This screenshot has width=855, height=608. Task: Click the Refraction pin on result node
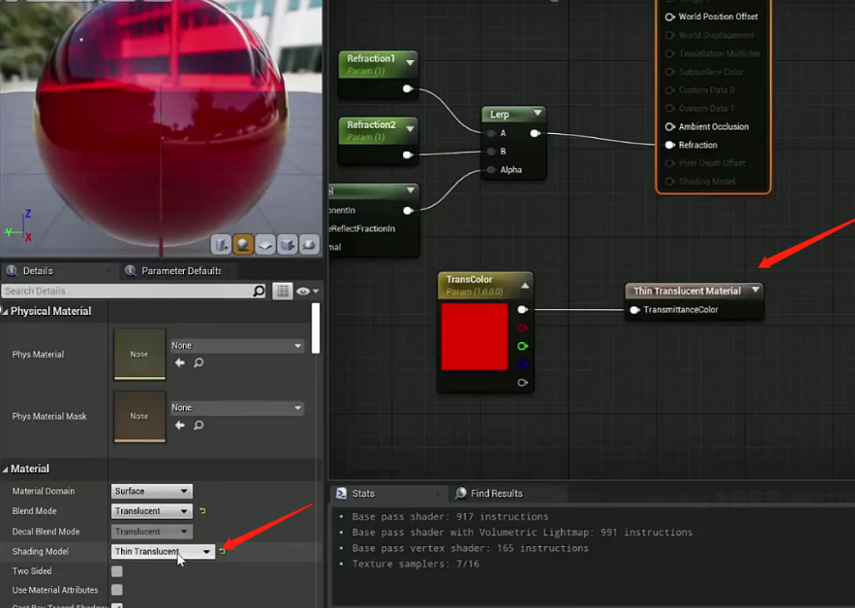(x=670, y=145)
